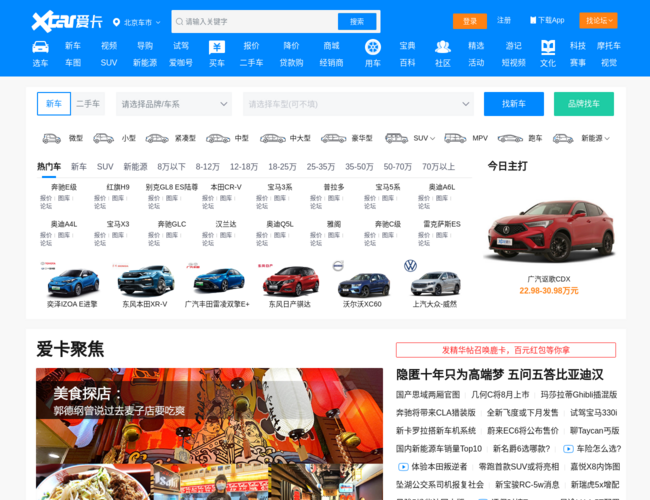The width and height of the screenshot is (650, 500).
Task: Open the 请选择品牌/车系 dropdown
Action: click(174, 104)
